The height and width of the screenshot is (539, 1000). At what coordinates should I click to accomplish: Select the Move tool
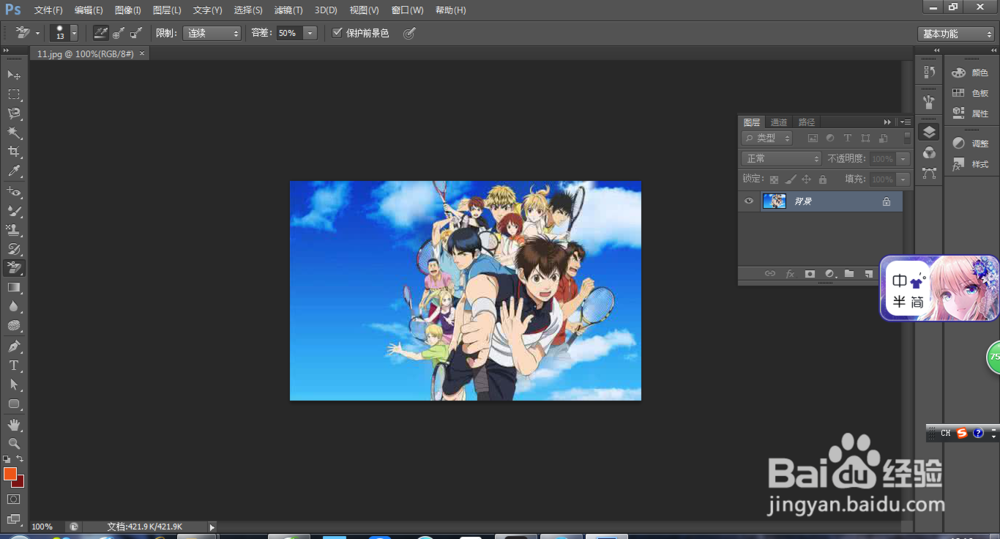13,75
